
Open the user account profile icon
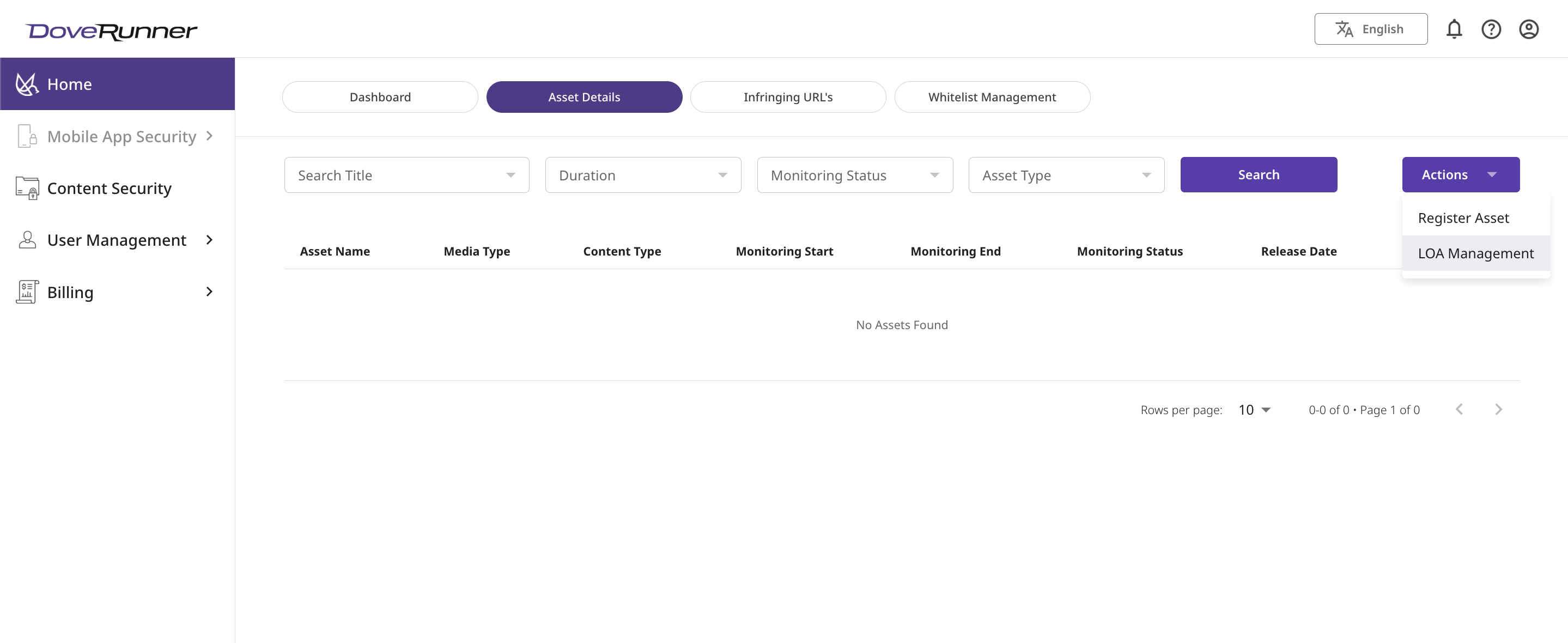coord(1528,29)
